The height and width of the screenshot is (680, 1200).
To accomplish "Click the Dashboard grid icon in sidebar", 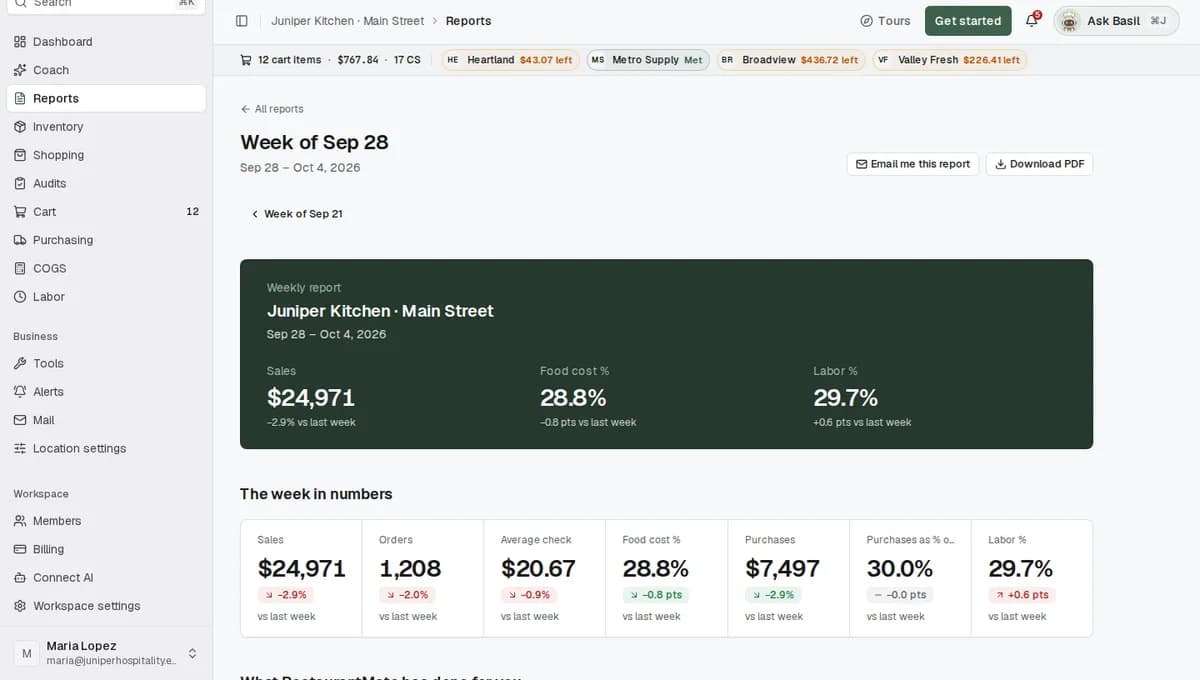I will click(x=20, y=42).
